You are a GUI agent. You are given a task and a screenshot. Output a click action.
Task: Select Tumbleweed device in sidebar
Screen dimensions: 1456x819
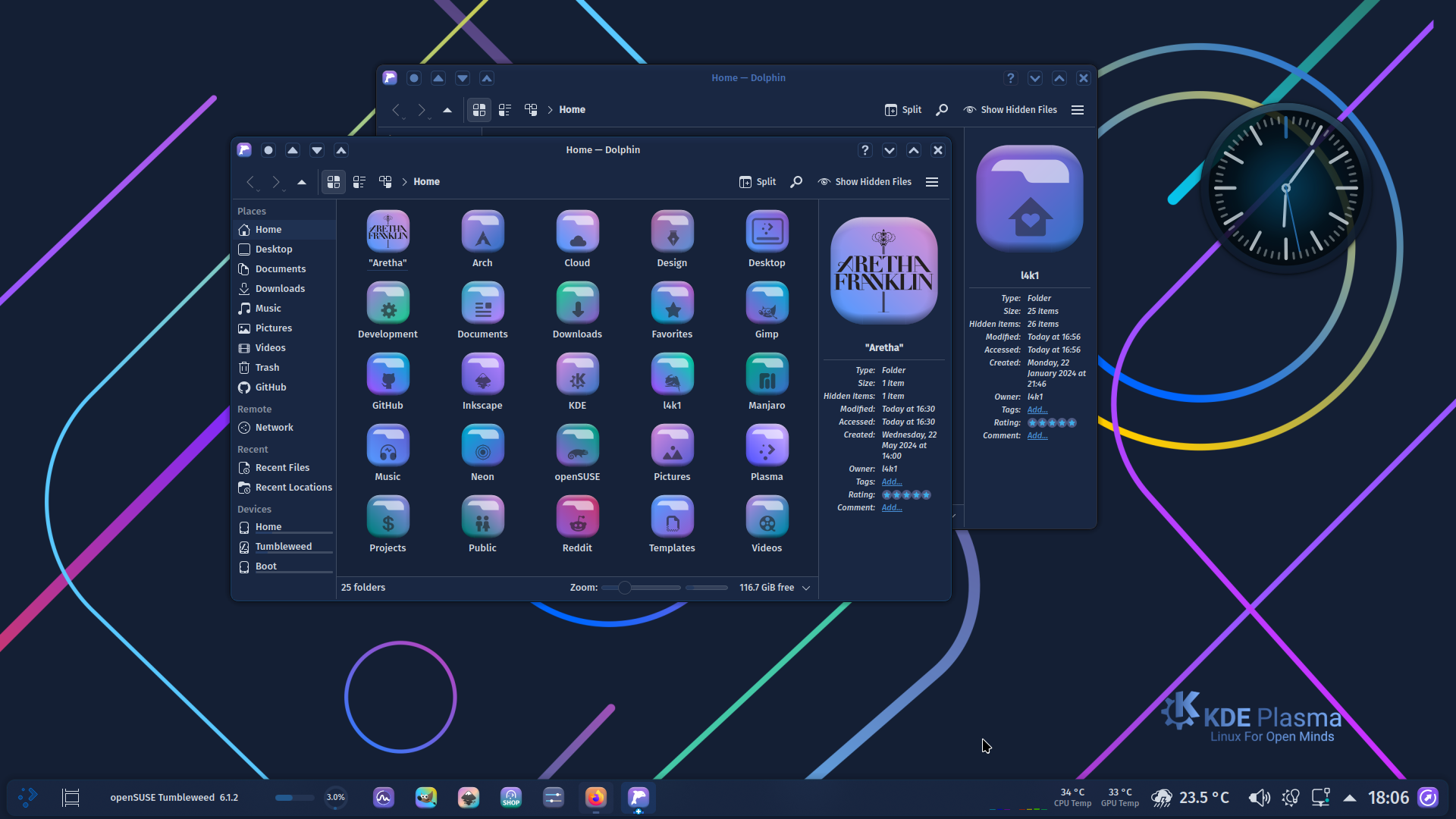tap(284, 547)
